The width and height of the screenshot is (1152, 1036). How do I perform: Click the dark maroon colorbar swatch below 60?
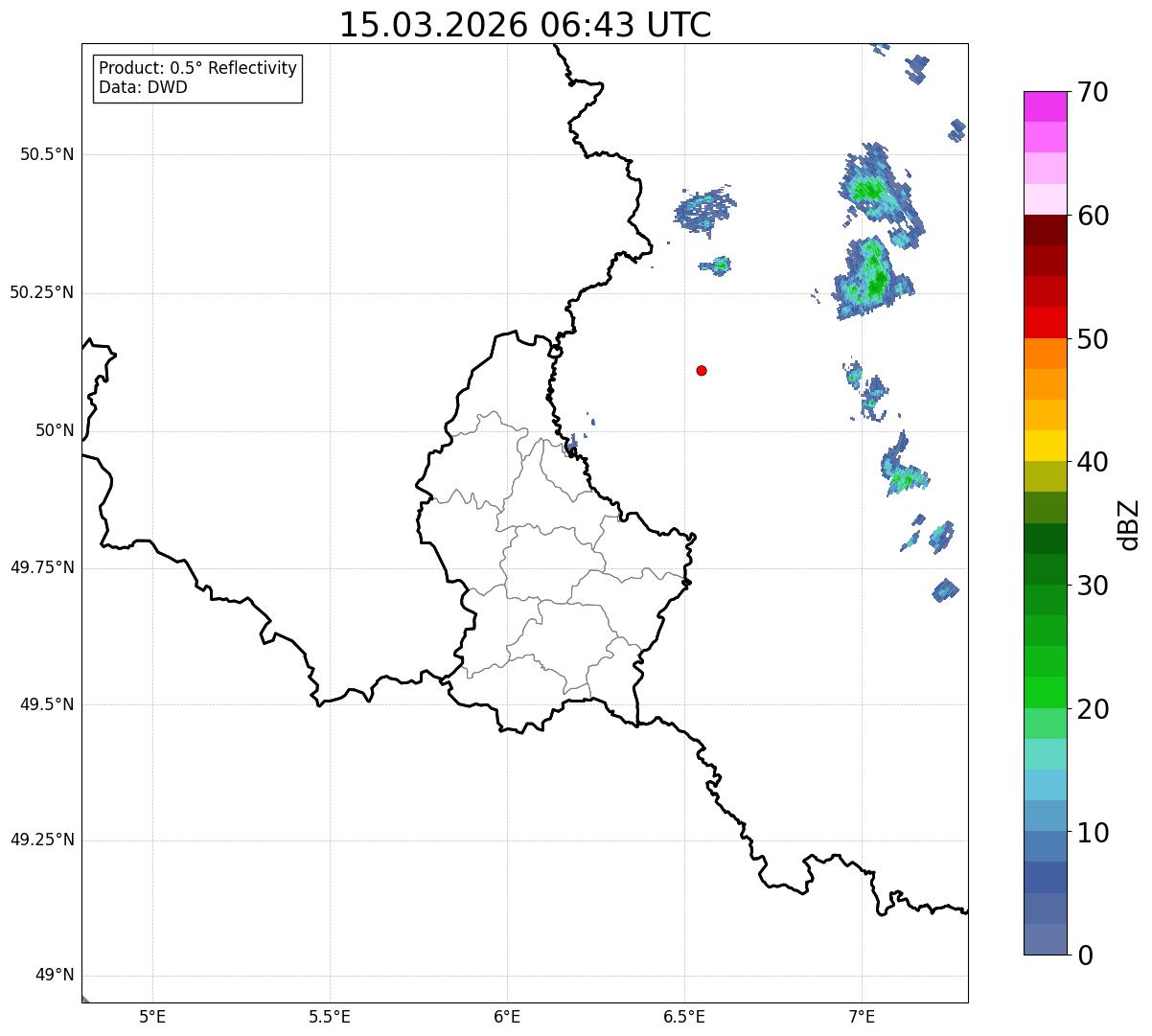(1045, 230)
